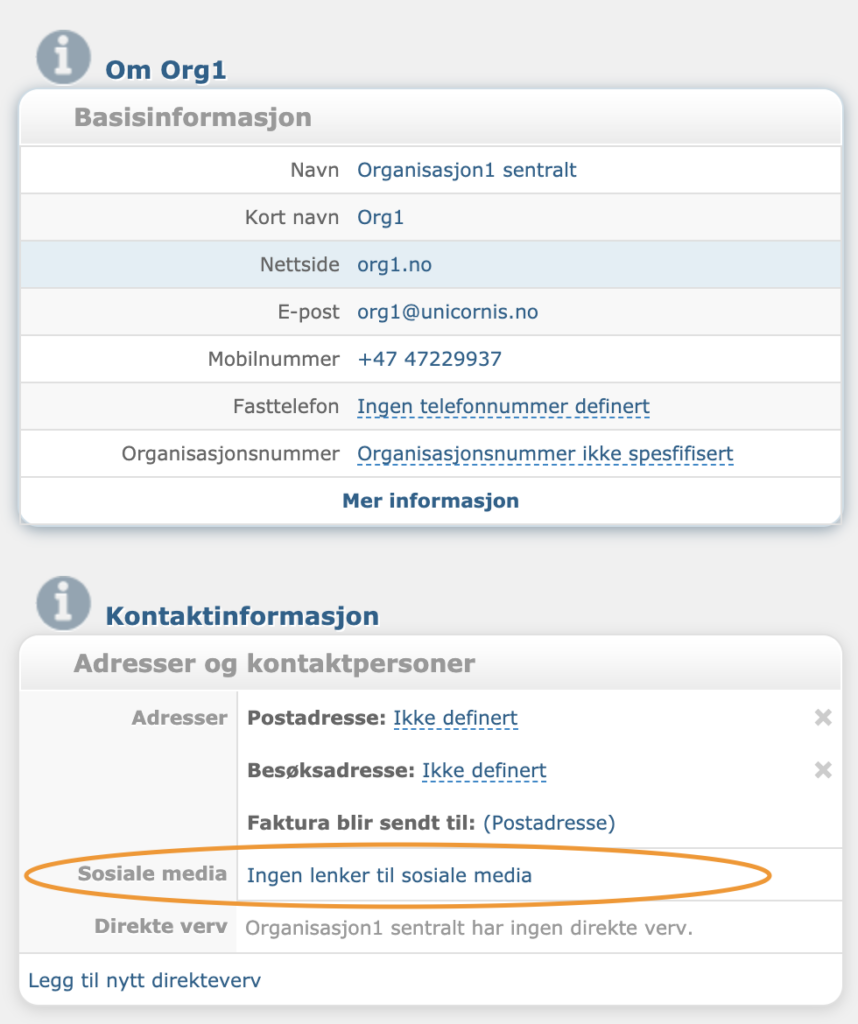858x1024 pixels.
Task: Change invoice destination (Postadresse)
Action: click(x=548, y=822)
